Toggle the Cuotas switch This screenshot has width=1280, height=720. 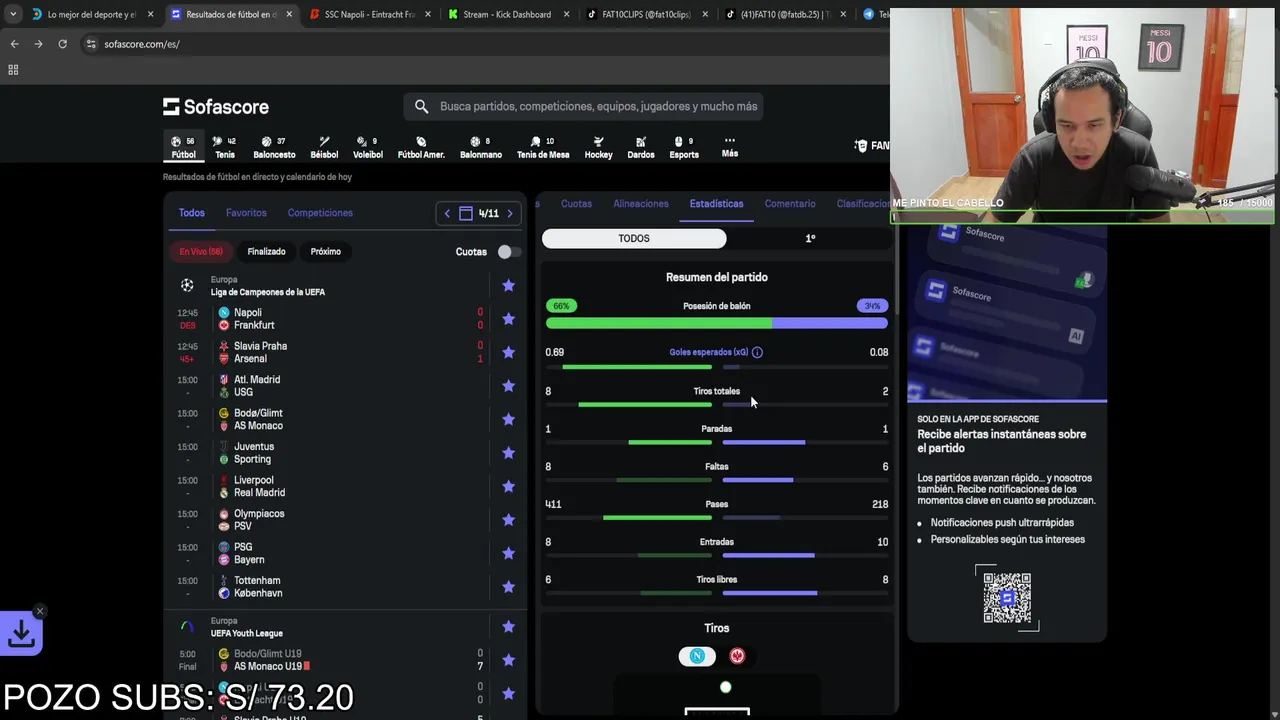pos(509,252)
